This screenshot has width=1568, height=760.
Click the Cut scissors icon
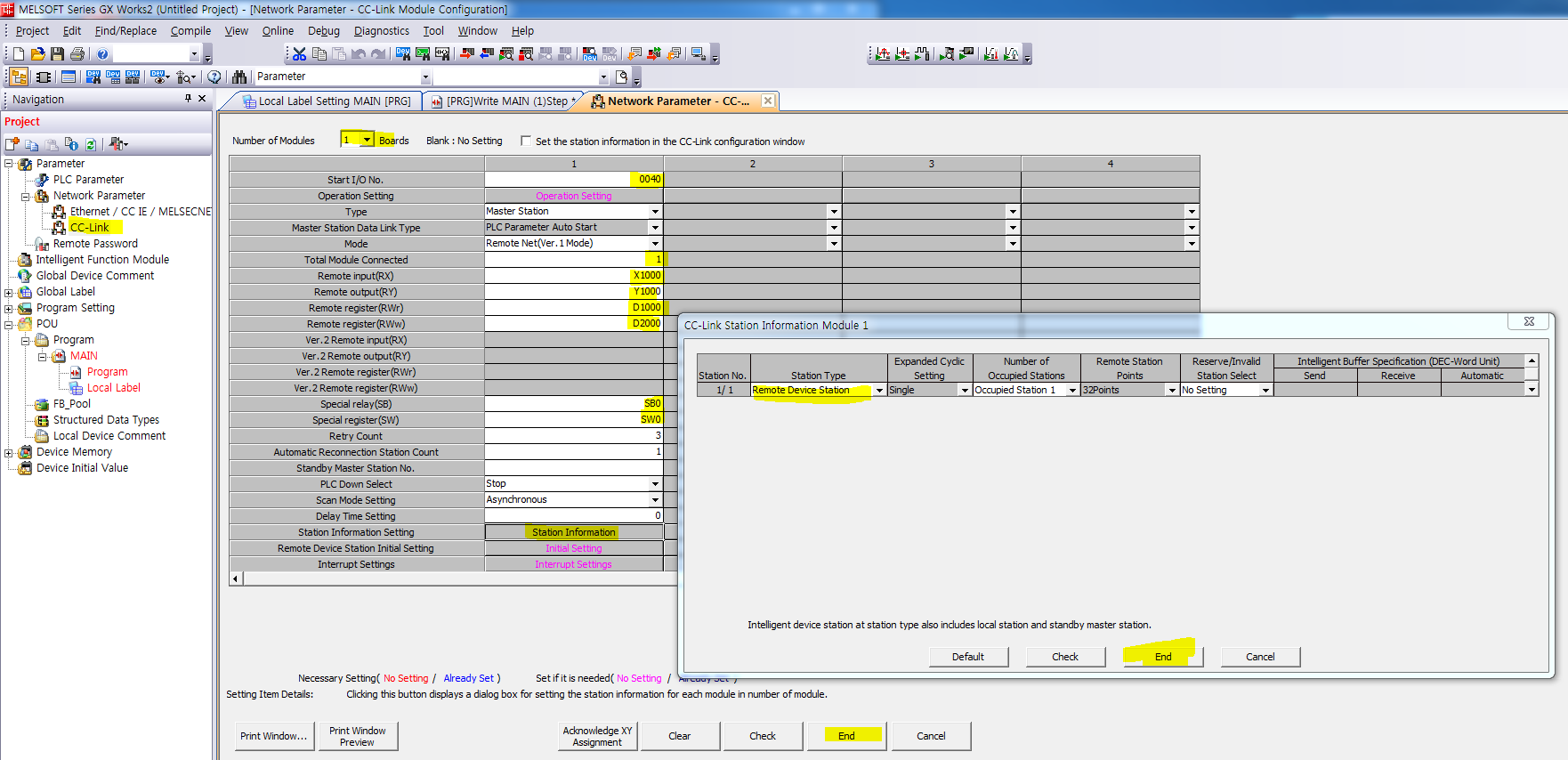[x=300, y=54]
